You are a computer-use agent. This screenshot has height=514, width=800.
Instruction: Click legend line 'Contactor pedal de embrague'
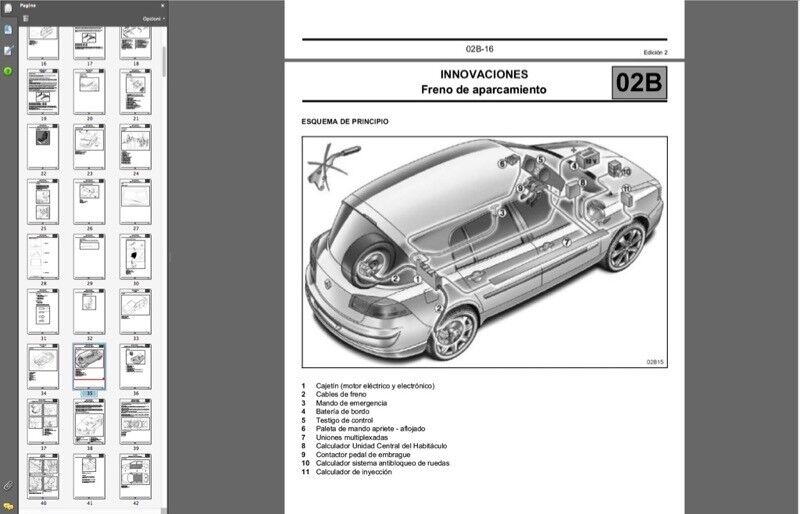tap(363, 454)
